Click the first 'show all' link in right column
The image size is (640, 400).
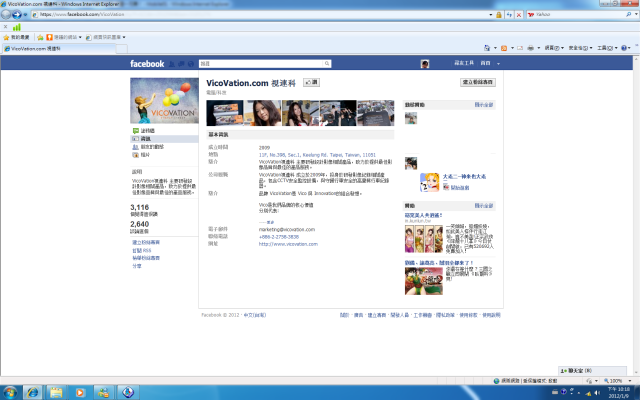pos(484,105)
